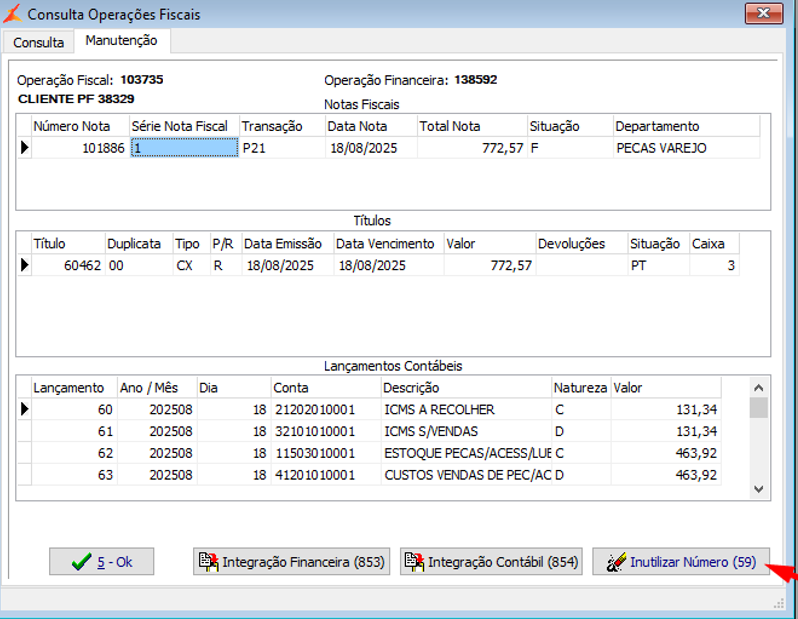
Task: Close the Consulta Operações Fiscais window
Action: (763, 13)
